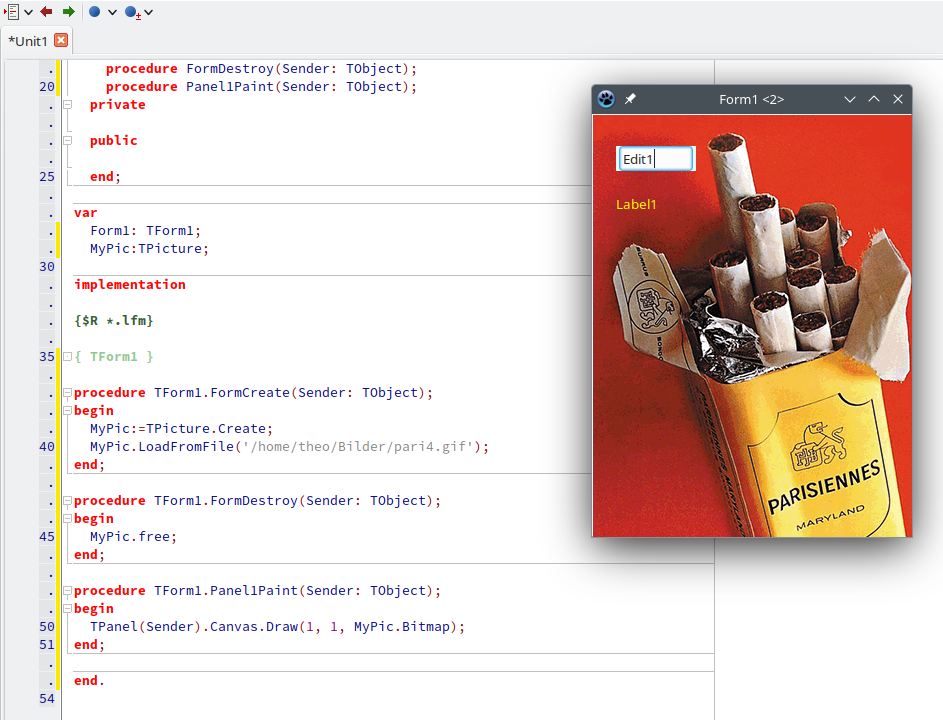
Task: Collapse the public section fold marker
Action: 68,141
